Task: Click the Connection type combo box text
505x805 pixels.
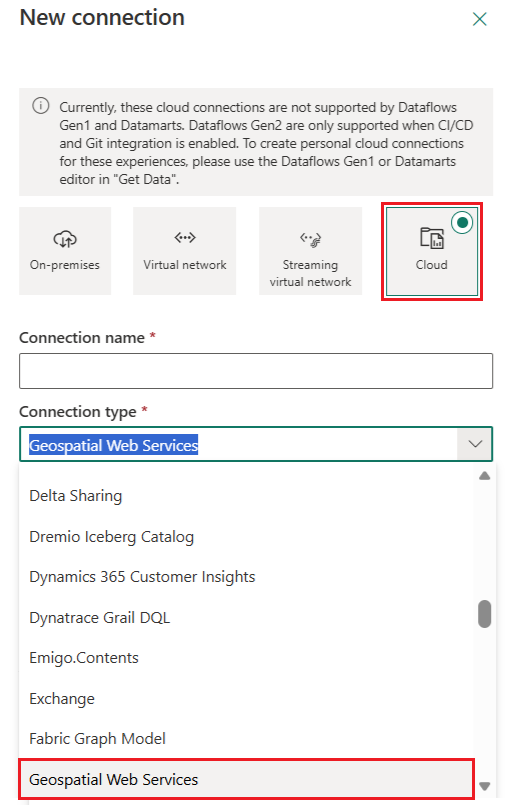Action: tap(113, 445)
